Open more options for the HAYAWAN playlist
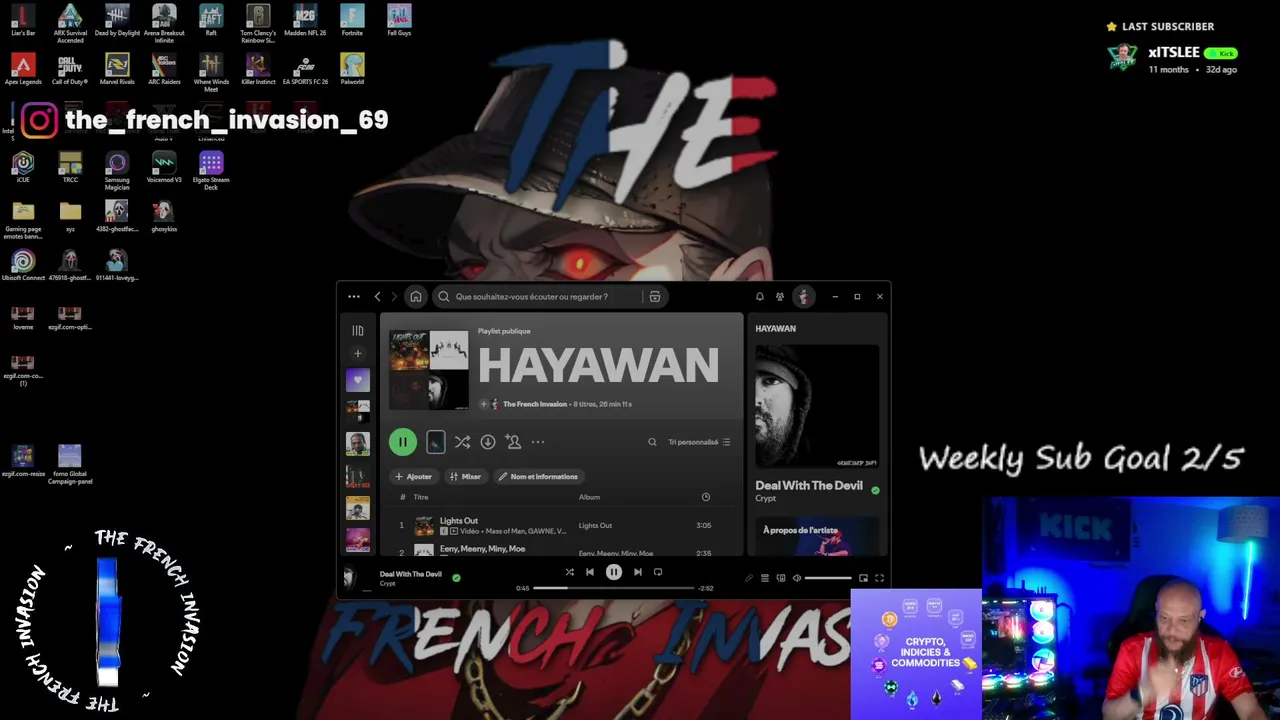Image resolution: width=1280 pixels, height=720 pixels. click(x=538, y=442)
